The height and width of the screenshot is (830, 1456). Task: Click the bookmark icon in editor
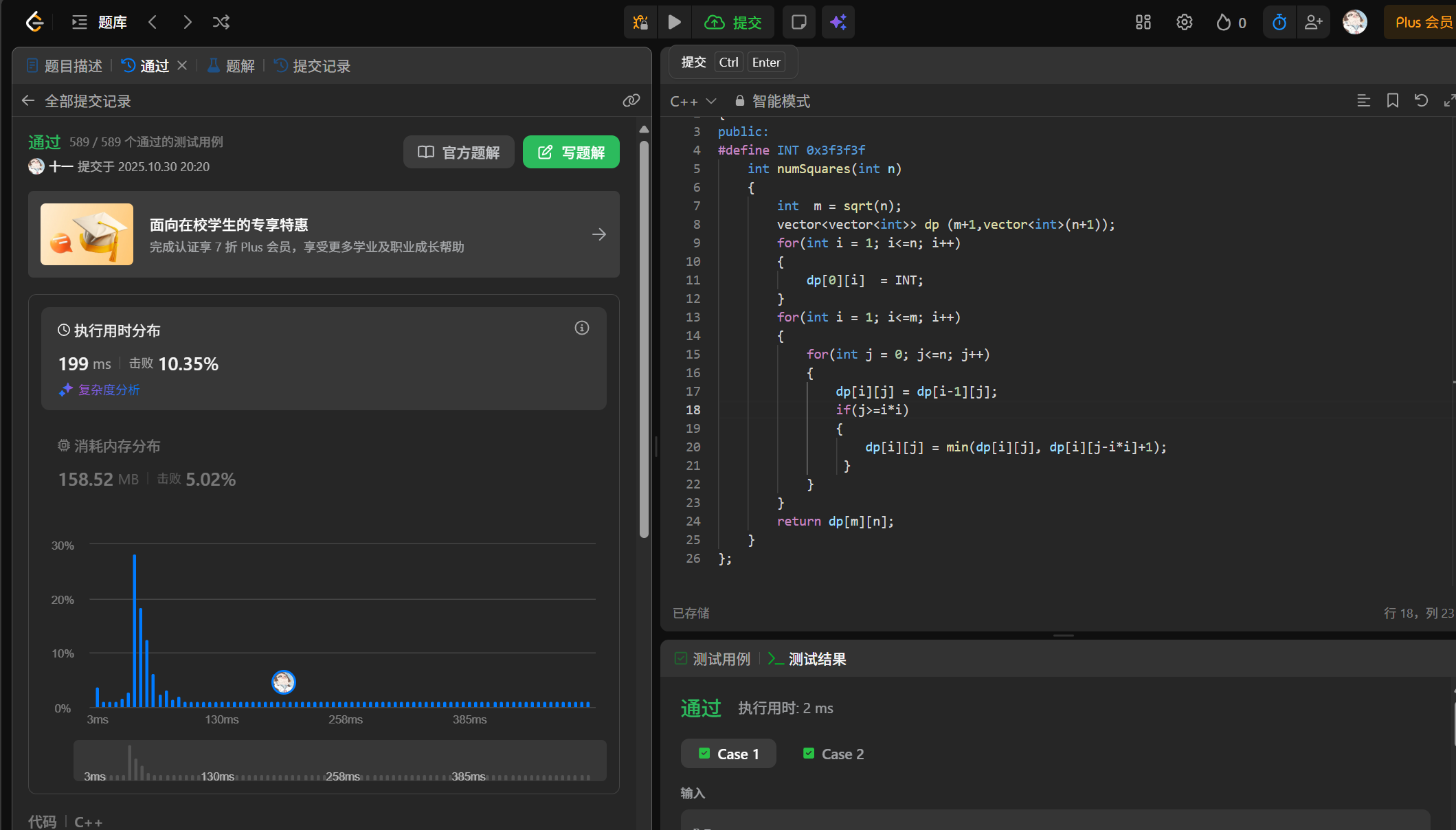(x=1392, y=101)
